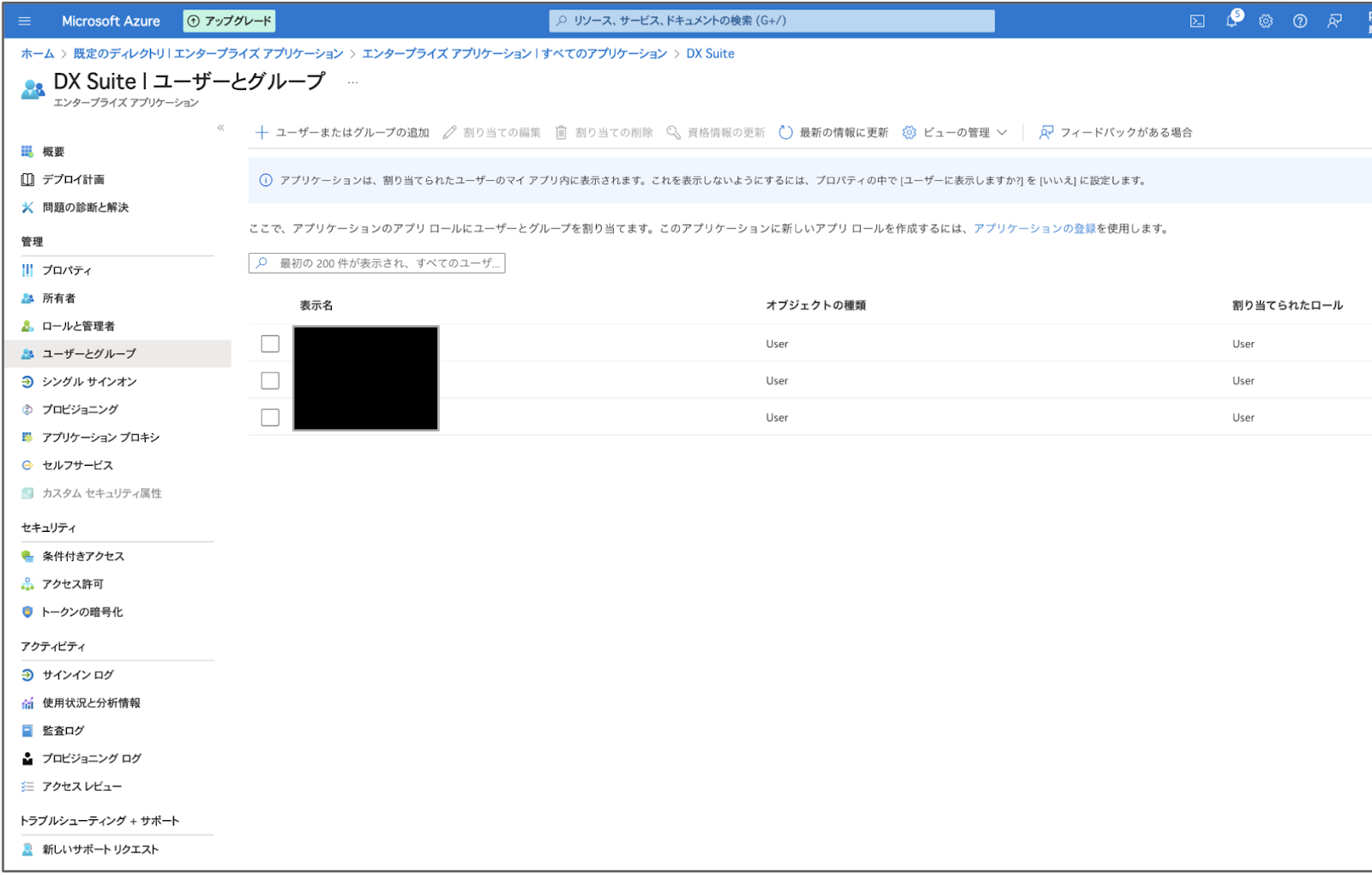Sort by 表示名 column header
The height and width of the screenshot is (875, 1372).
(x=316, y=305)
